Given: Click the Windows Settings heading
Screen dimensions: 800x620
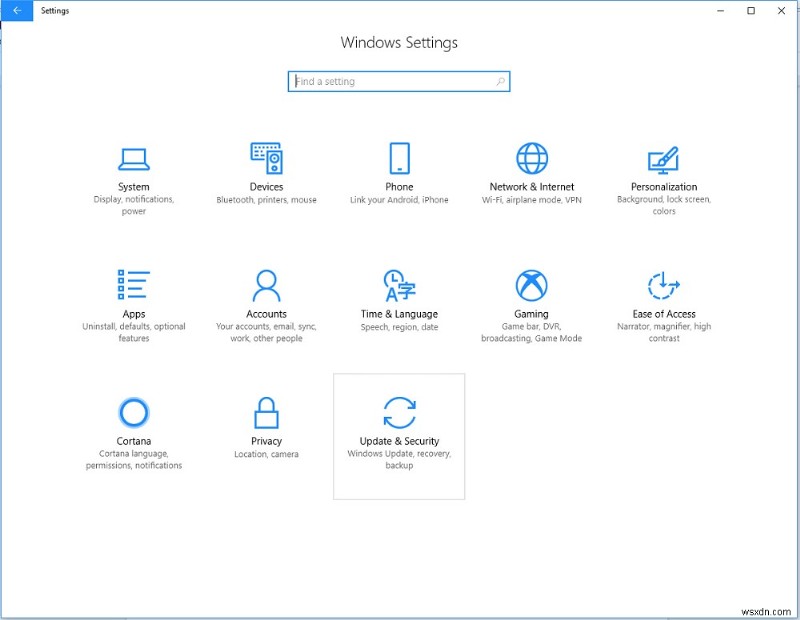Looking at the screenshot, I should [x=399, y=42].
